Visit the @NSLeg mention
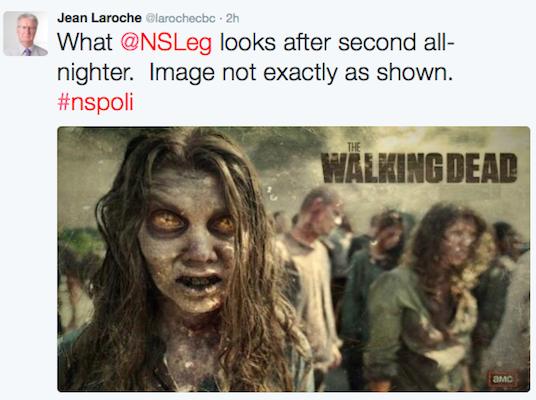 click(166, 42)
